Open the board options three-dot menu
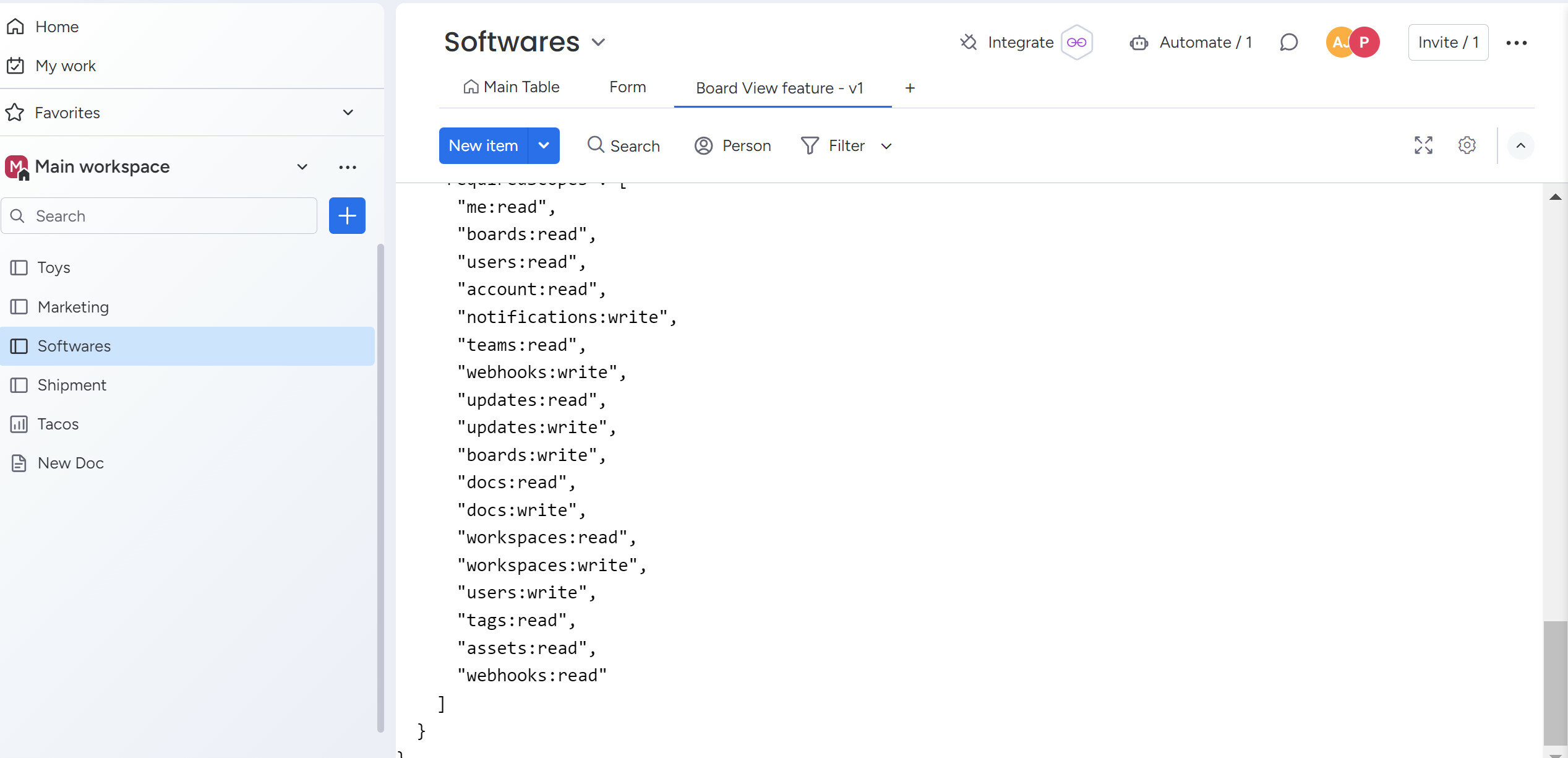1568x758 pixels. (1517, 43)
